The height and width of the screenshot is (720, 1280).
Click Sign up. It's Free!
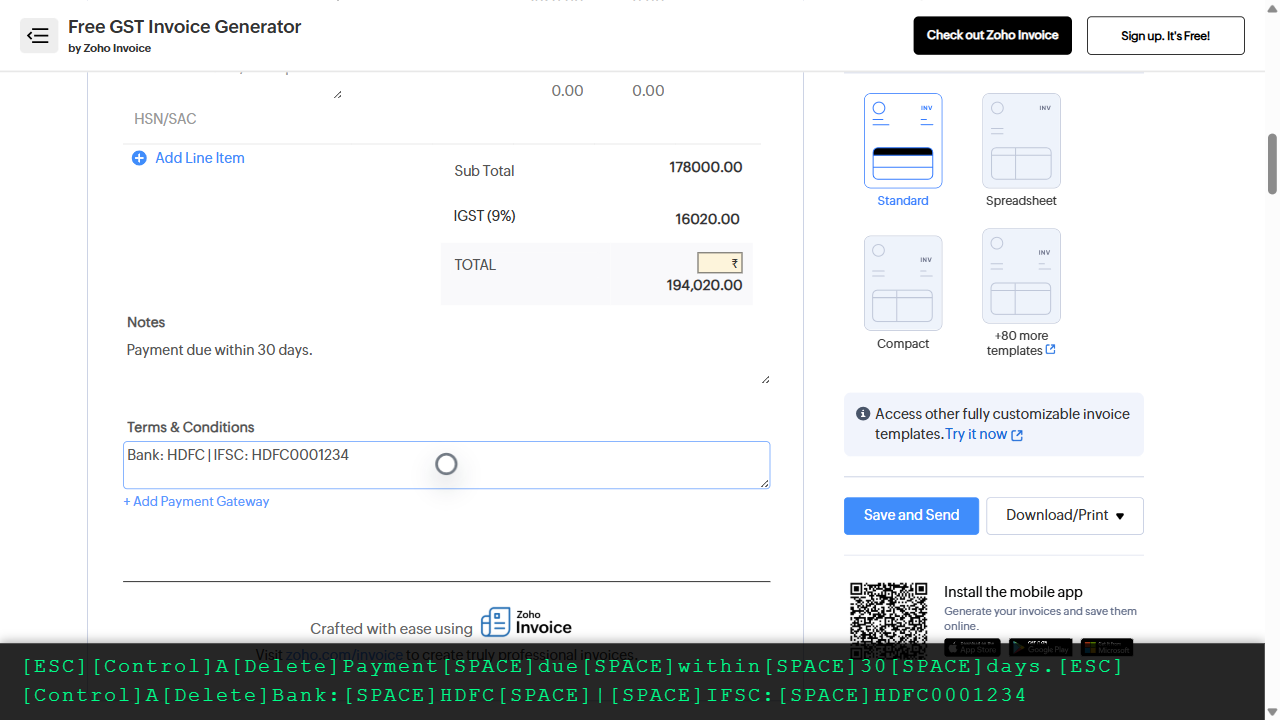(x=1165, y=35)
